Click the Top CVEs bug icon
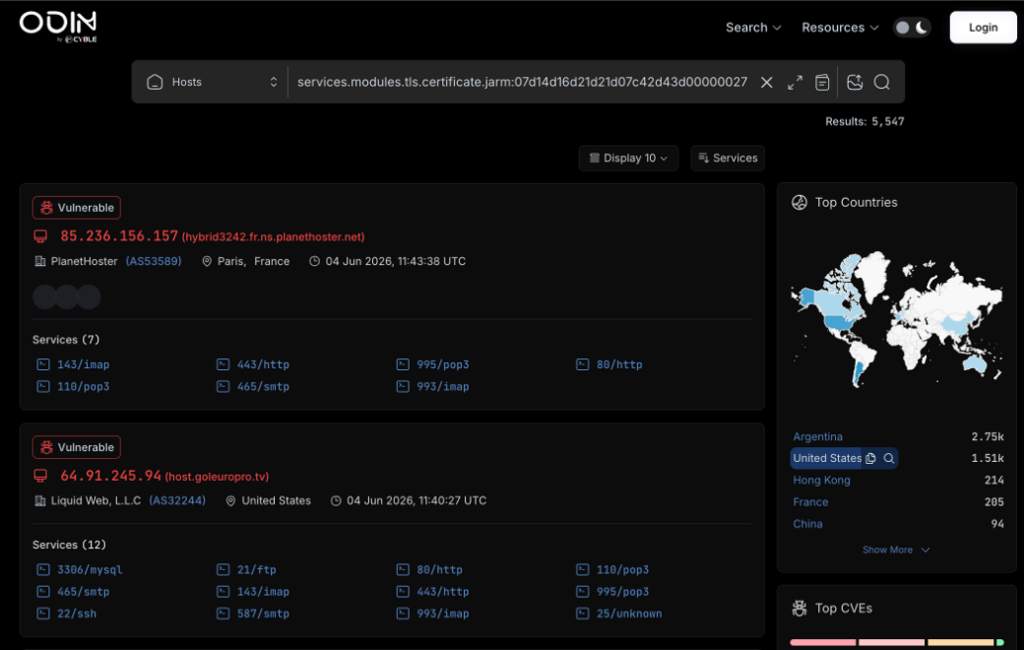 (799, 608)
